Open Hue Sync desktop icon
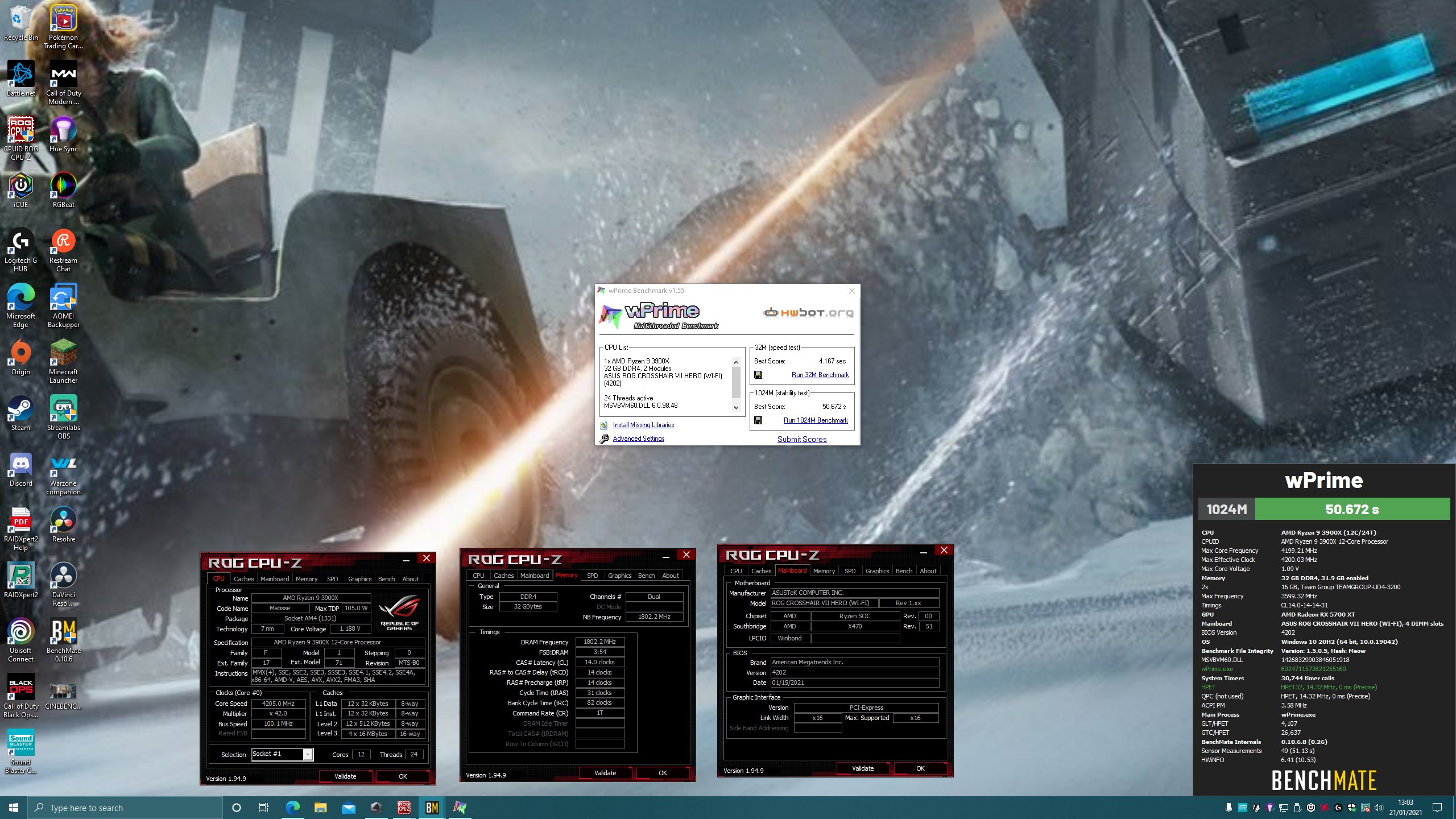Viewport: 1456px width, 819px height. [x=64, y=134]
